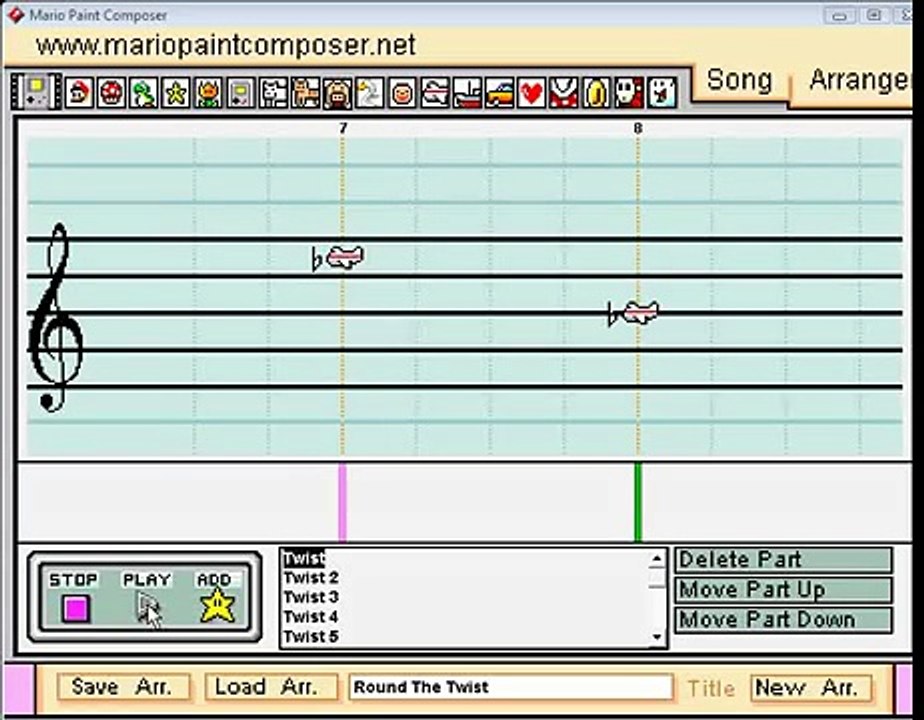Select the Game Boy instrument after Fire Flower

coord(240,93)
